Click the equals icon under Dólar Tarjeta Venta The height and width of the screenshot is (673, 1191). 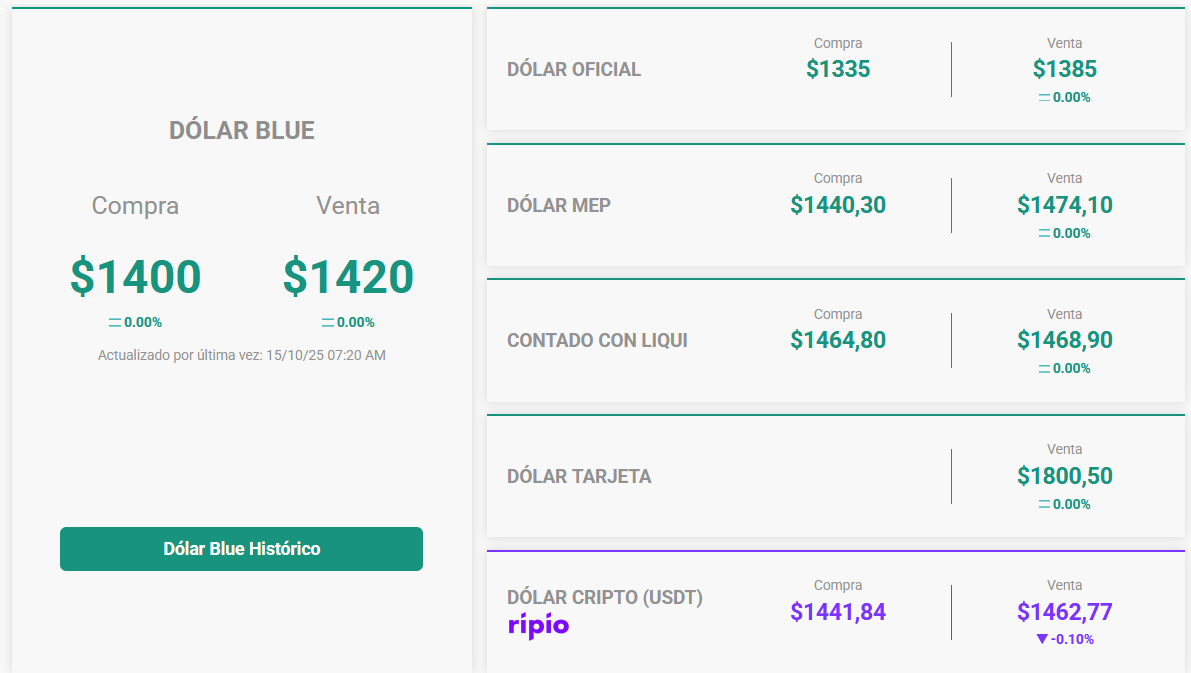[1044, 505]
